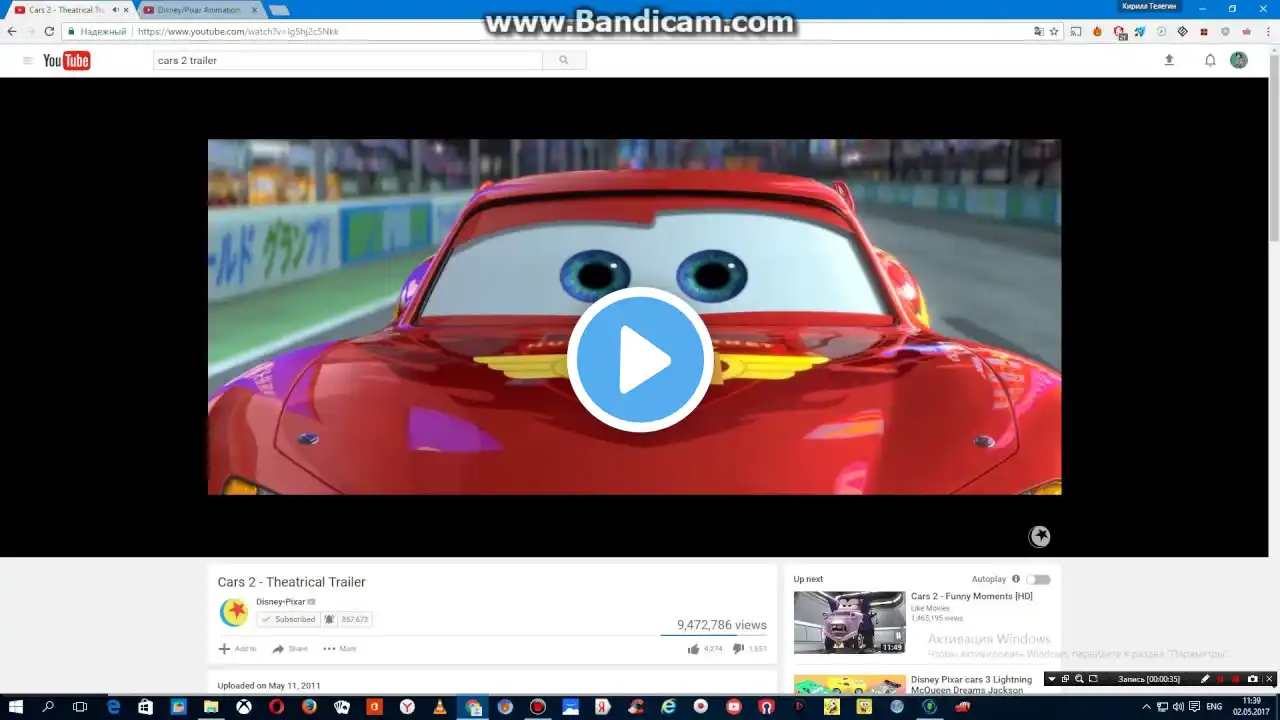This screenshot has width=1280, height=720.
Task: Click the Cast icon in Chrome toolbar
Action: pyautogui.click(x=1076, y=31)
